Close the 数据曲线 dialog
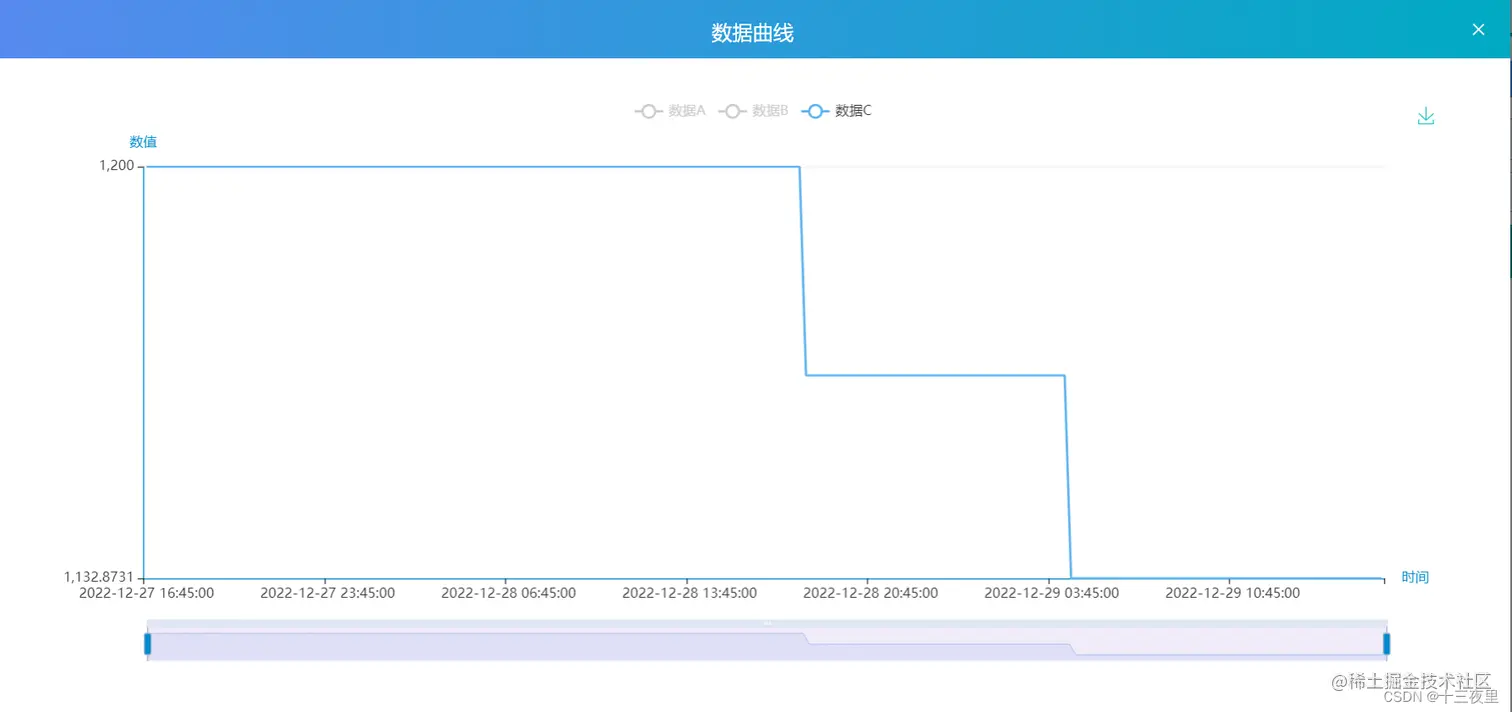The width and height of the screenshot is (1512, 712). pyautogui.click(x=1477, y=29)
